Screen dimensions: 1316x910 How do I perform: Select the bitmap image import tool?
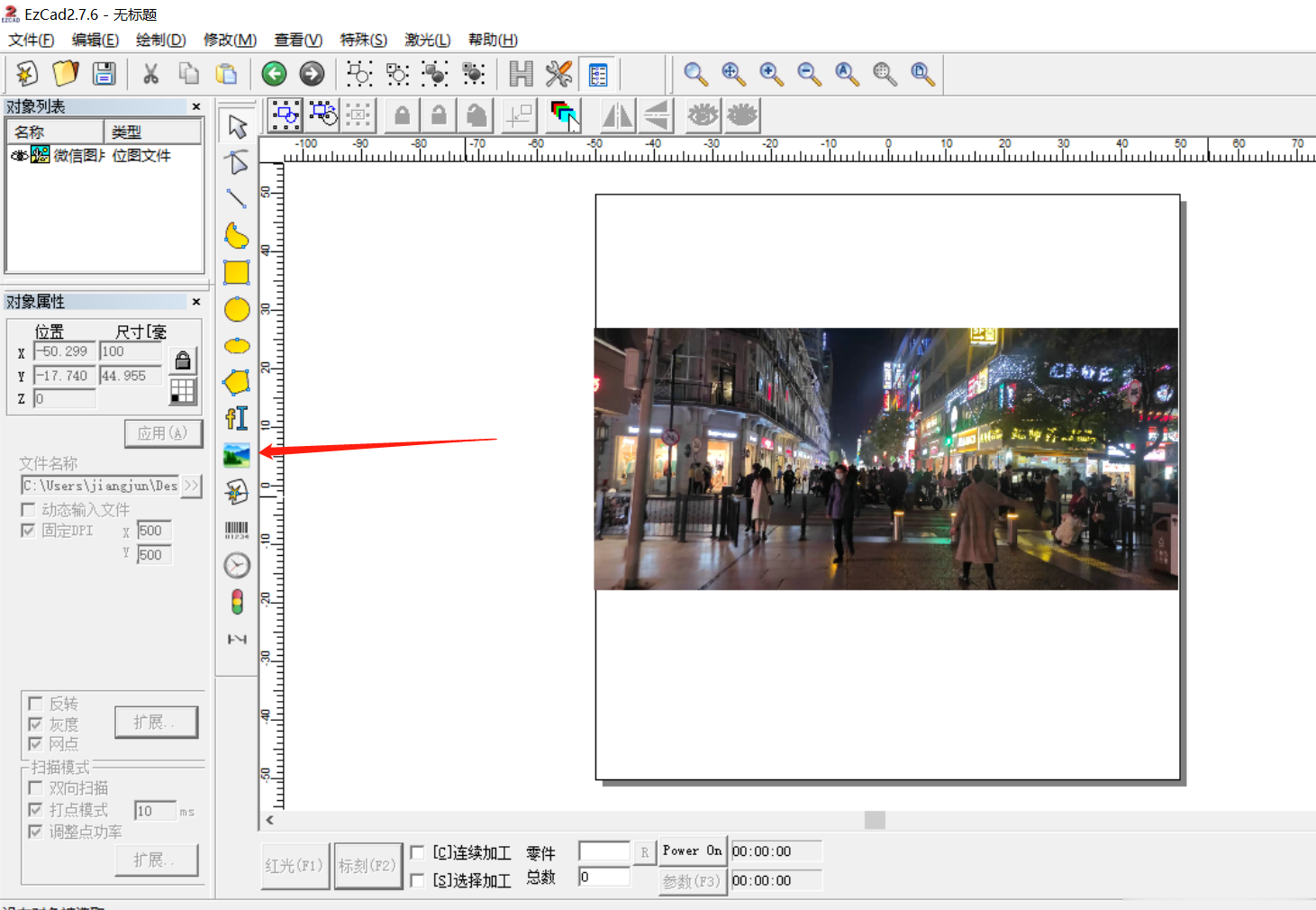(x=236, y=455)
